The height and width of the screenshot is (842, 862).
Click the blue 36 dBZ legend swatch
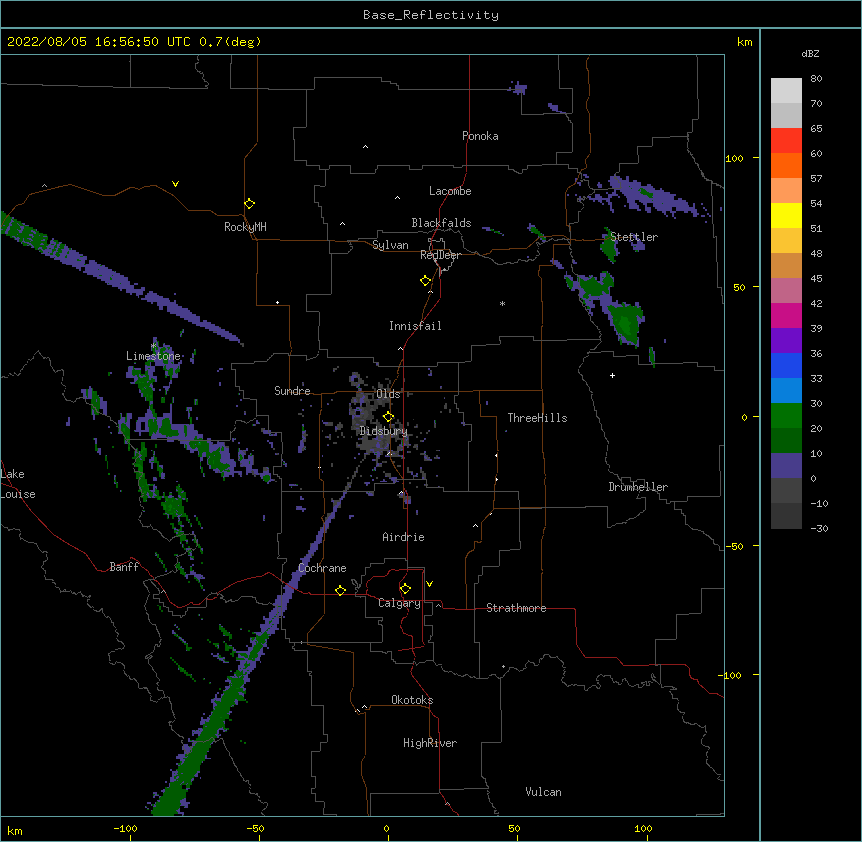(786, 365)
